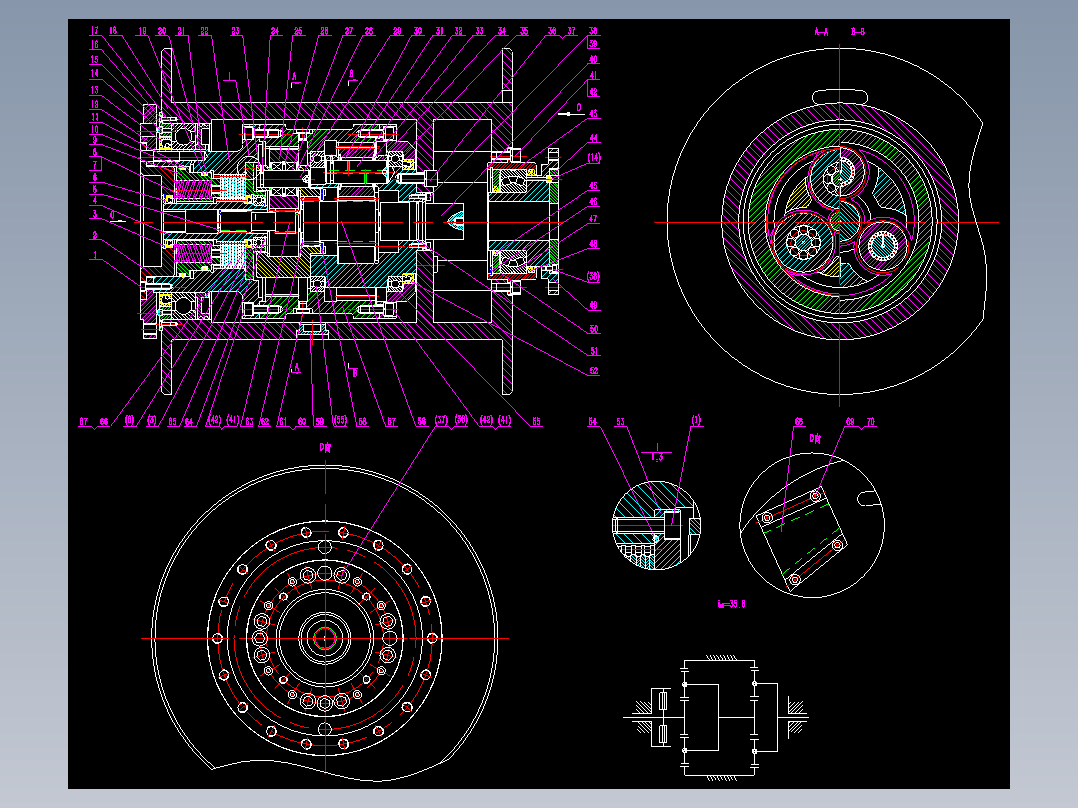Select the circular detail I view
The height and width of the screenshot is (808, 1078).
[x=657, y=526]
